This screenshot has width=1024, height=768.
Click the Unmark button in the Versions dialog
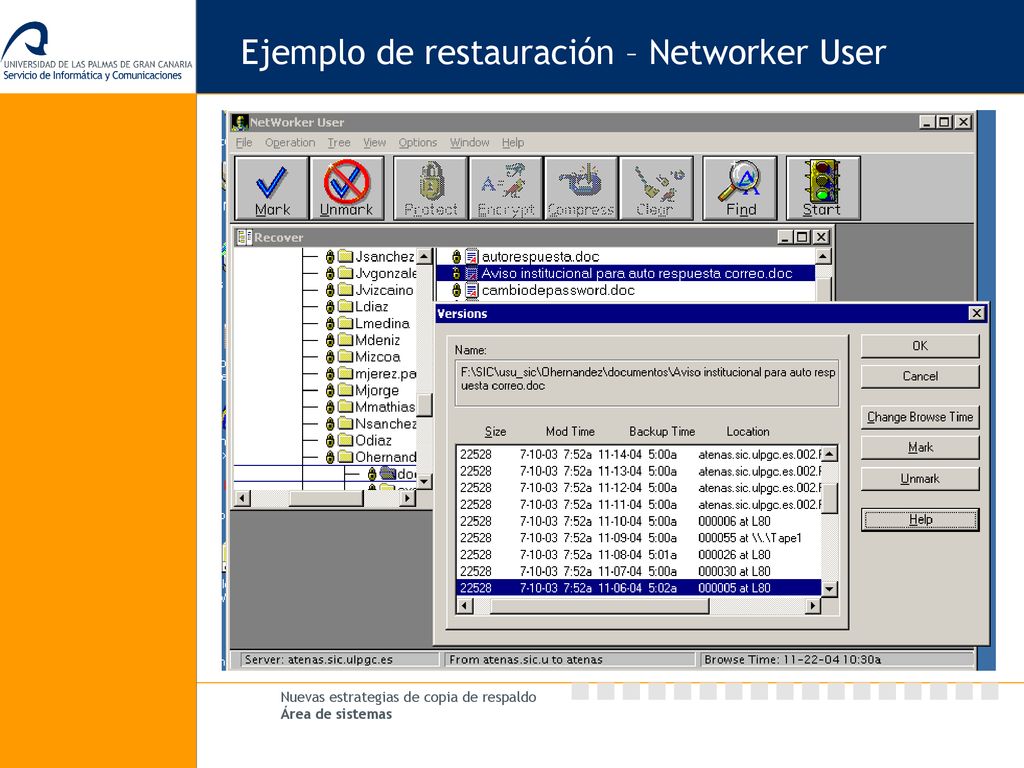[920, 479]
